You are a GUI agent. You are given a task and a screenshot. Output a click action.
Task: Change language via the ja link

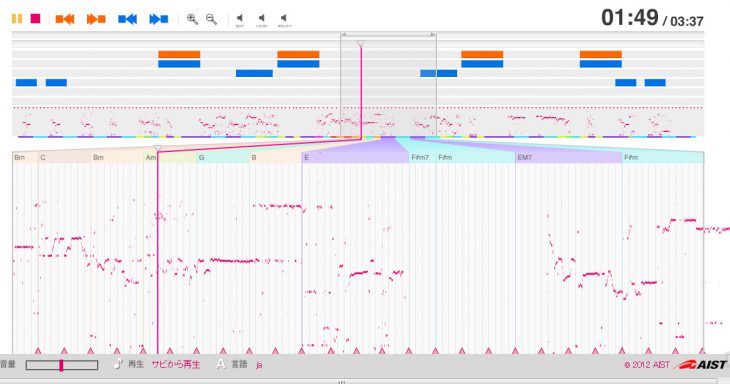(x=259, y=365)
